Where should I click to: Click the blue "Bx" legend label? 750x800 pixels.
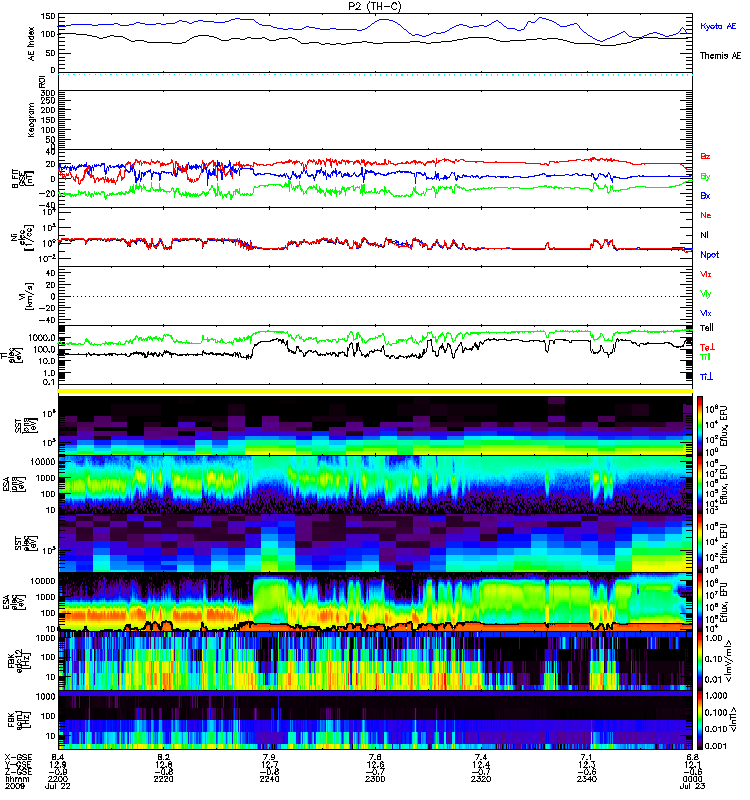point(705,195)
